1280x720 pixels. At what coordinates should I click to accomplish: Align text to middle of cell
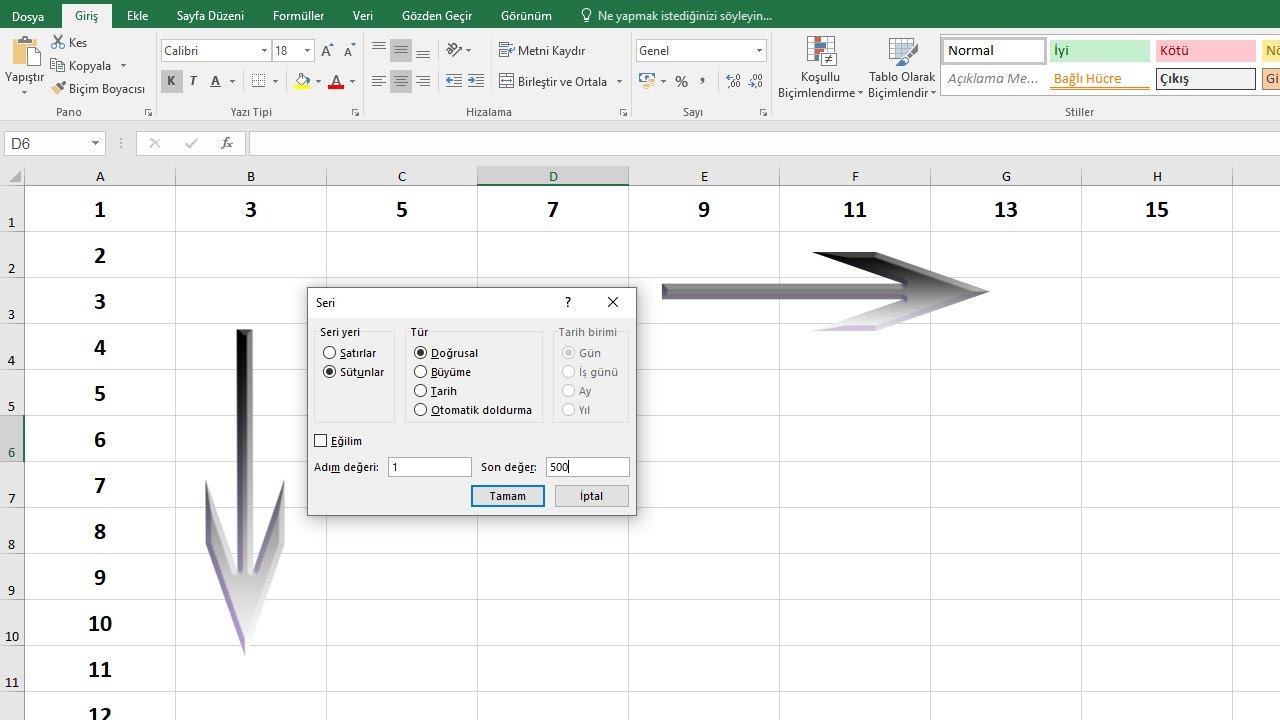click(401, 50)
